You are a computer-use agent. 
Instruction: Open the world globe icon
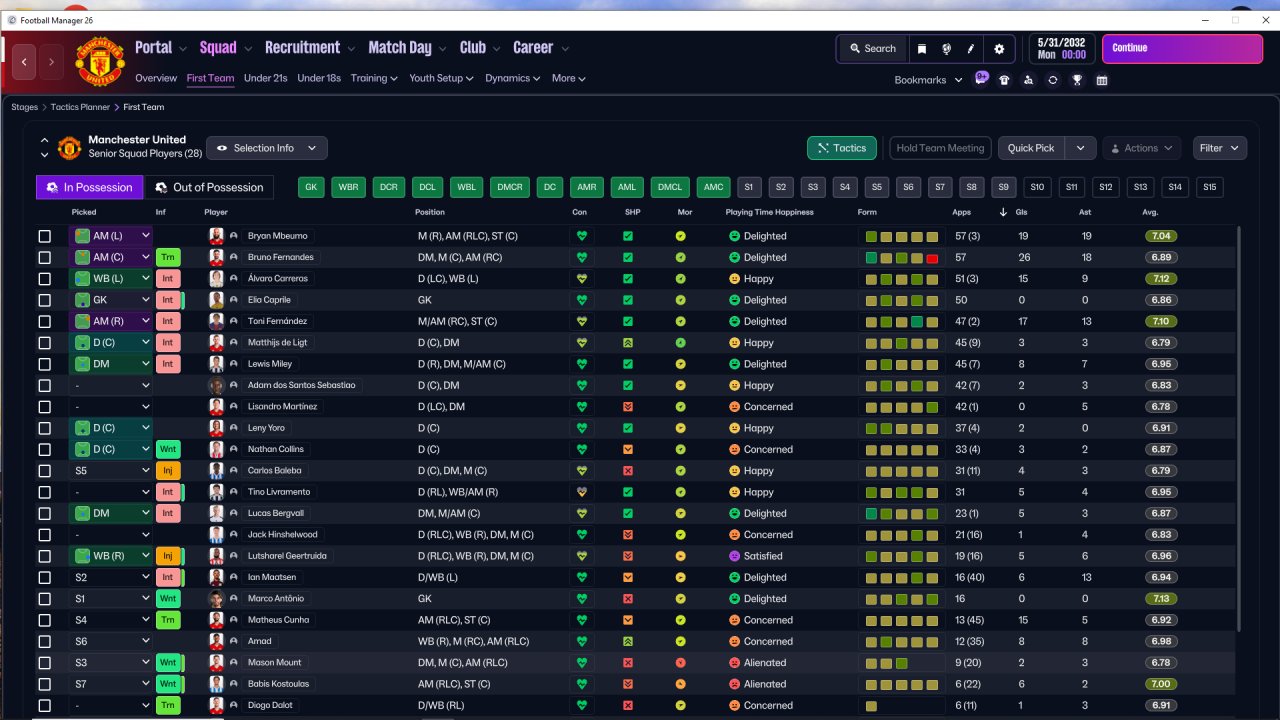pyautogui.click(x=946, y=48)
